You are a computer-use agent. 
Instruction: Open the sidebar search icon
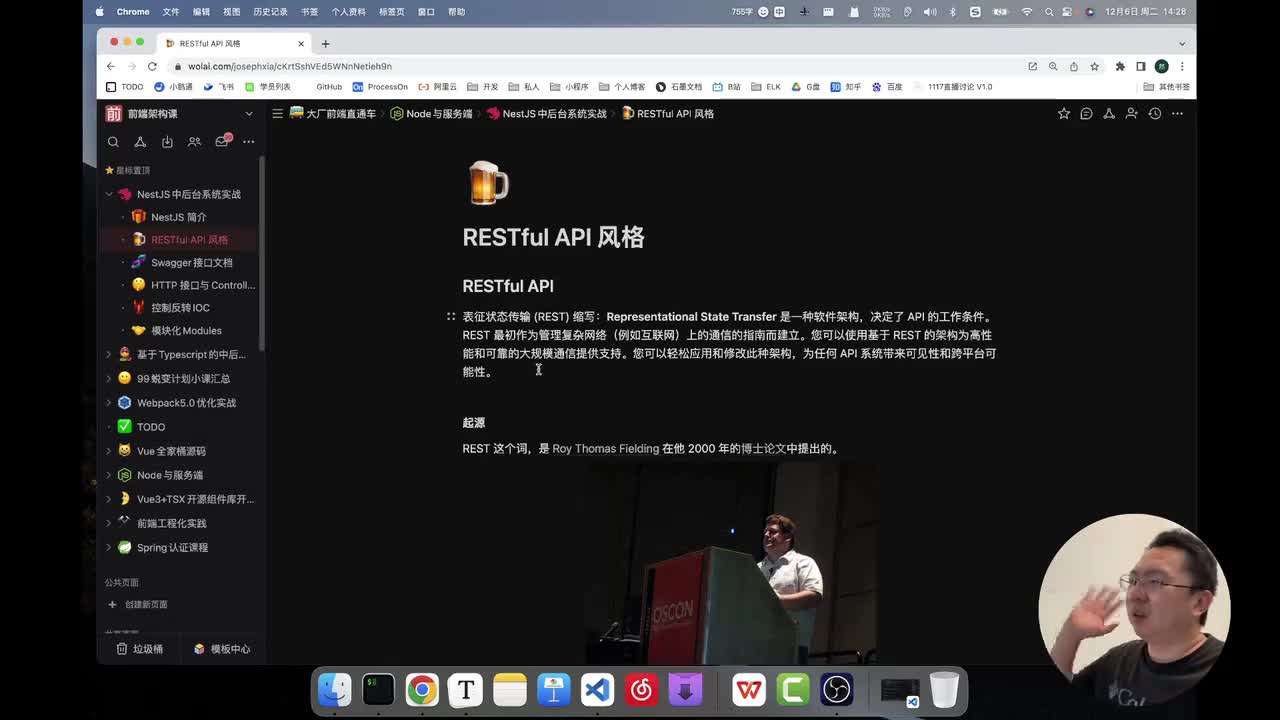coord(113,142)
